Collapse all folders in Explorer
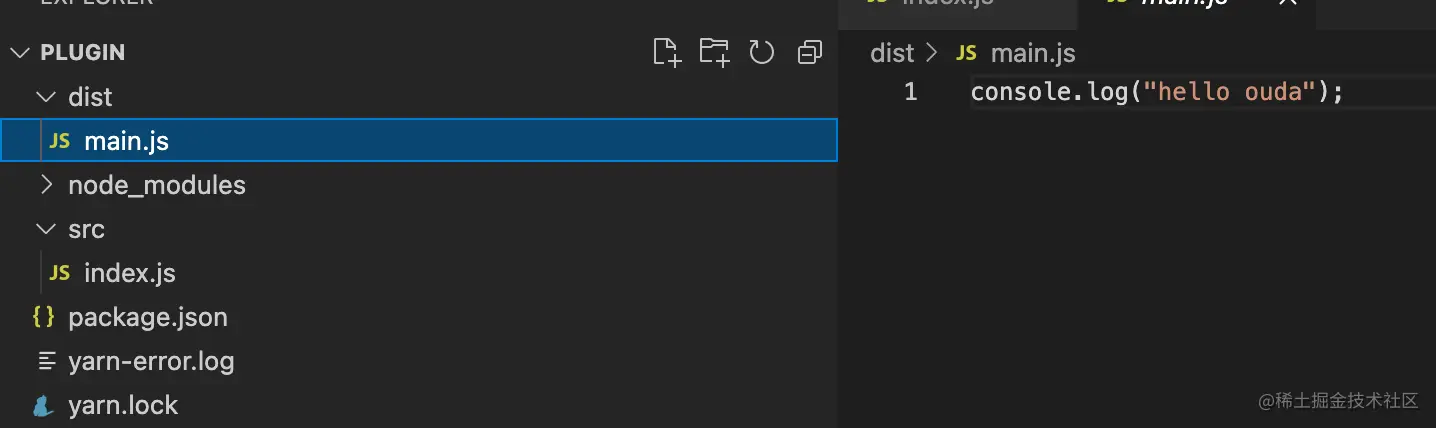This screenshot has width=1436, height=428. coord(809,52)
